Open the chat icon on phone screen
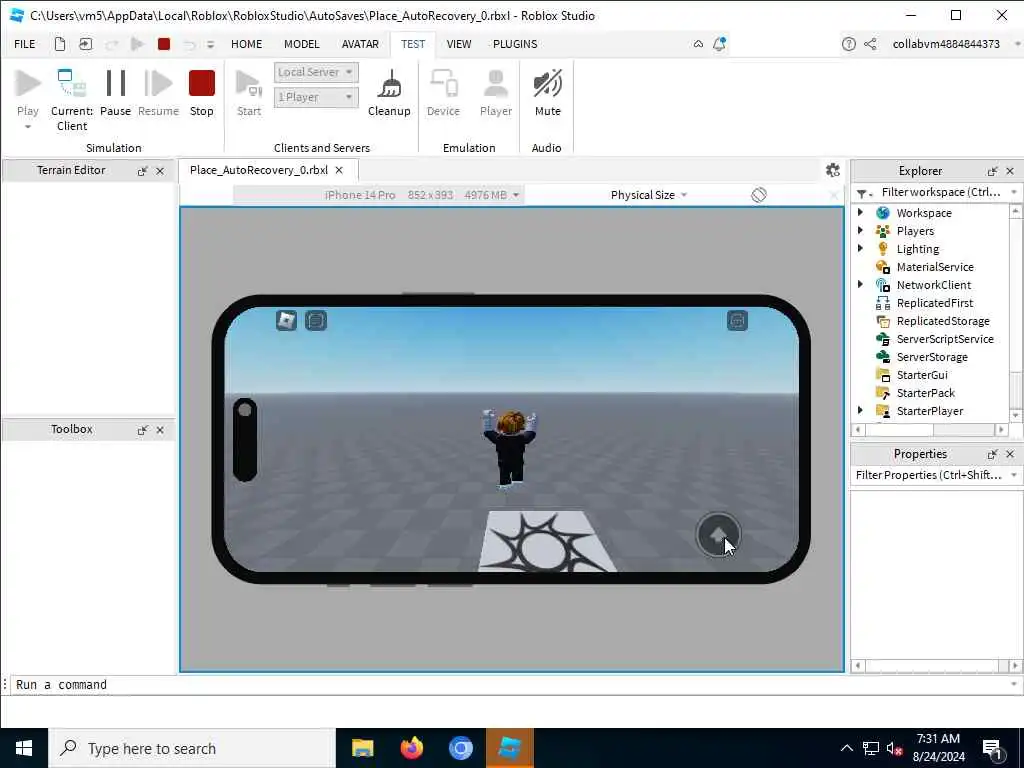Image resolution: width=1024 pixels, height=768 pixels. (316, 320)
